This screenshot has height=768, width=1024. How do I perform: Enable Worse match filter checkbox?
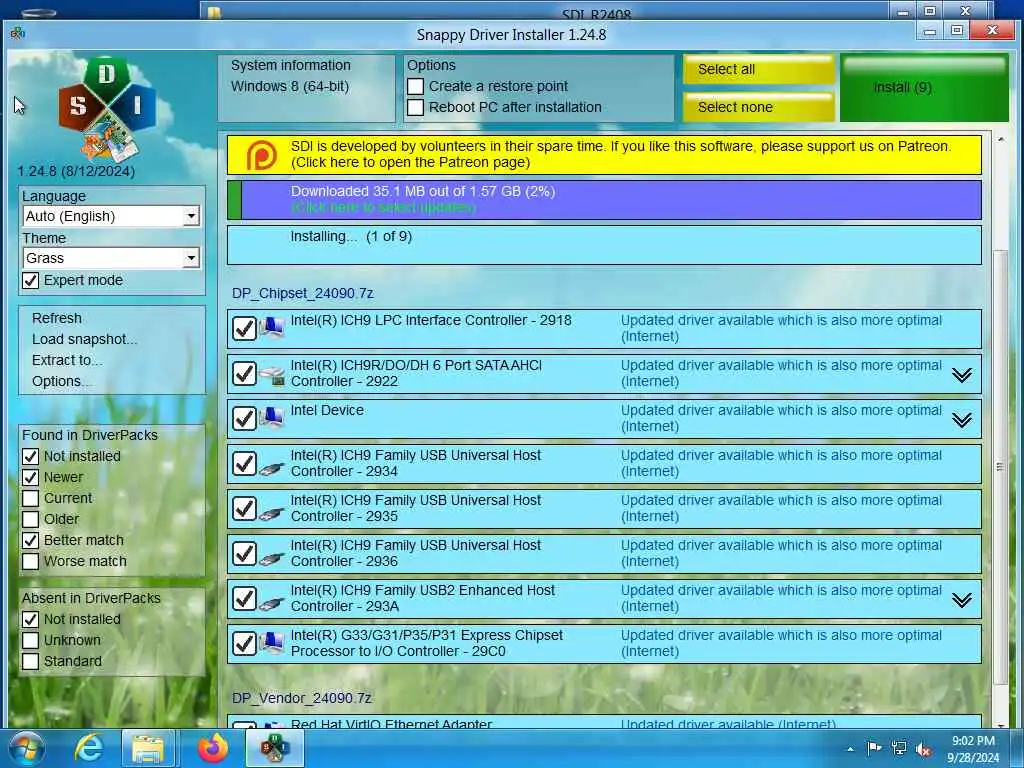(31, 561)
